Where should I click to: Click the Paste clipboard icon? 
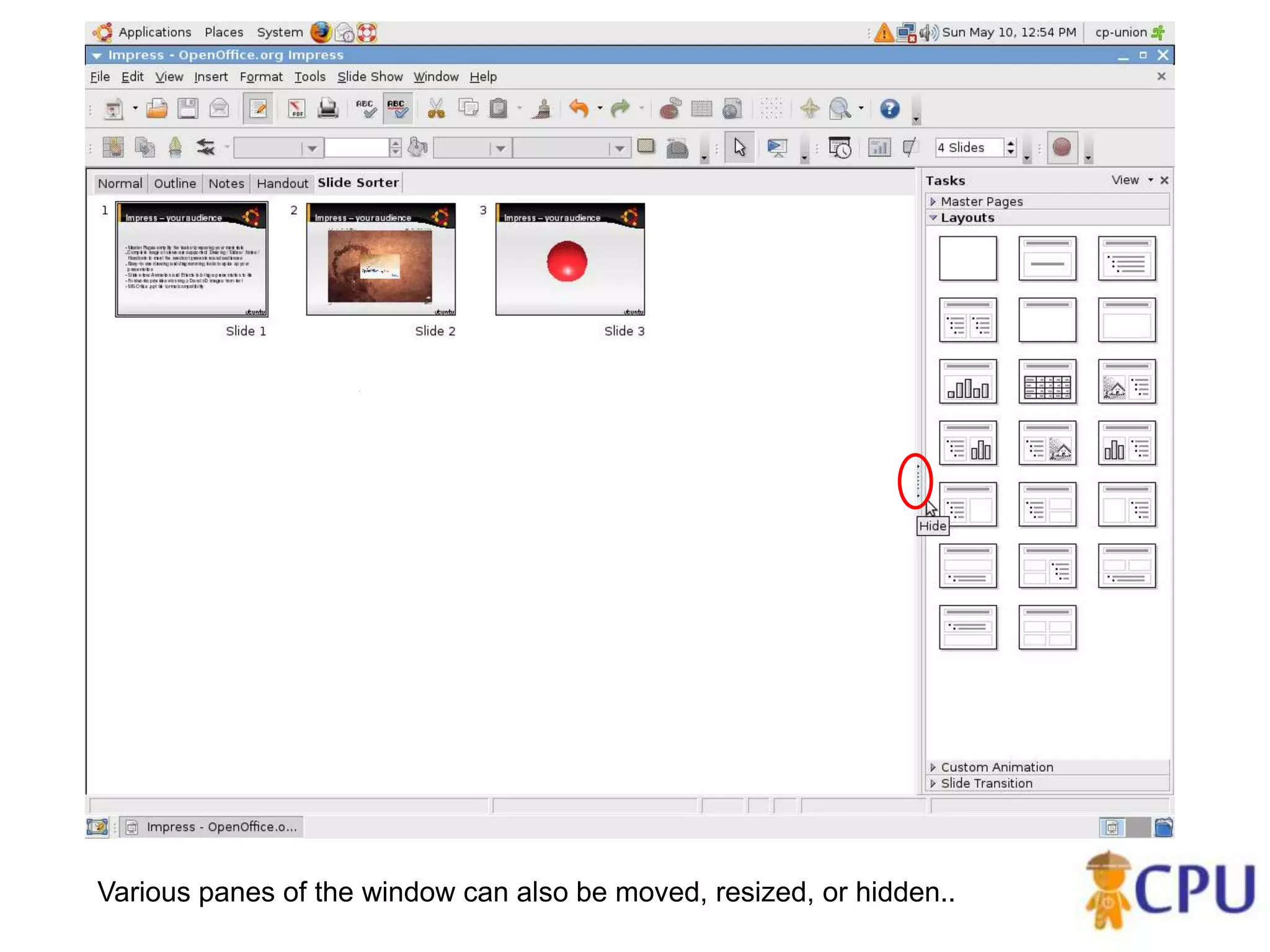click(x=499, y=109)
